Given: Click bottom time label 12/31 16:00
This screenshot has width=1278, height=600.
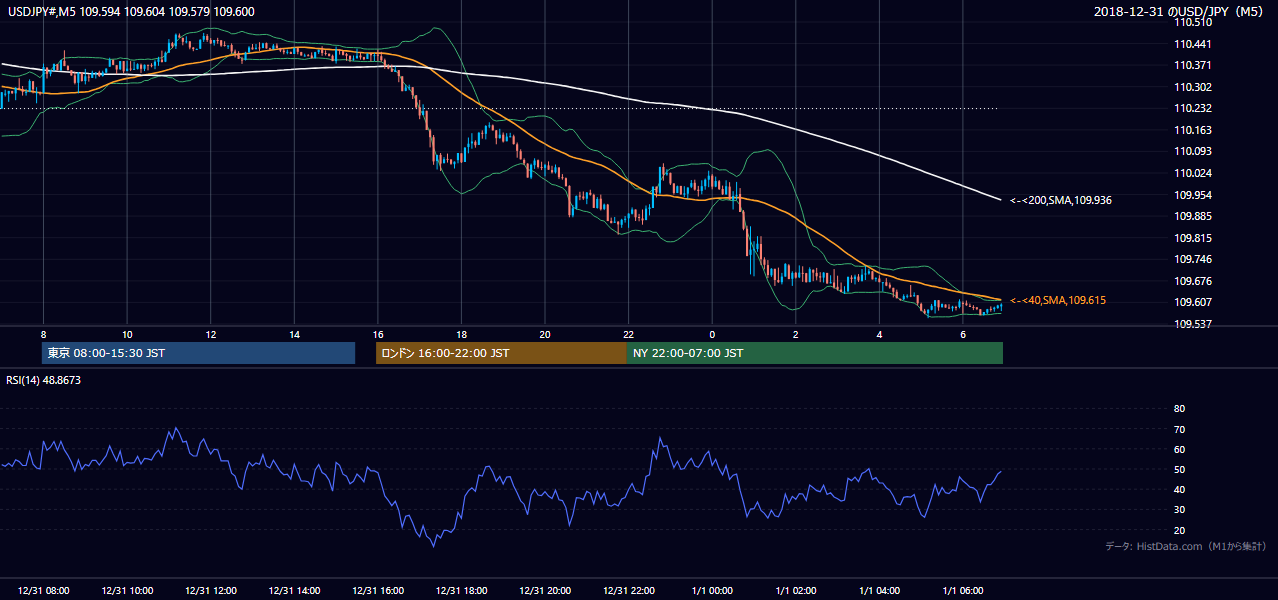Looking at the screenshot, I should [x=378, y=591].
